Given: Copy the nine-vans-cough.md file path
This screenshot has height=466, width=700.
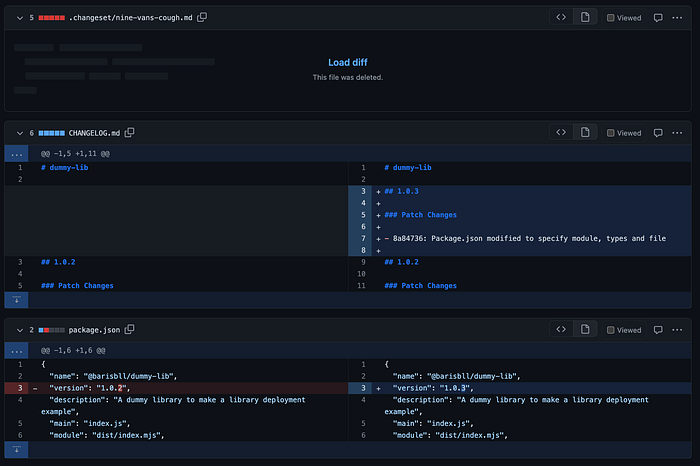Looking at the screenshot, I should (x=202, y=17).
